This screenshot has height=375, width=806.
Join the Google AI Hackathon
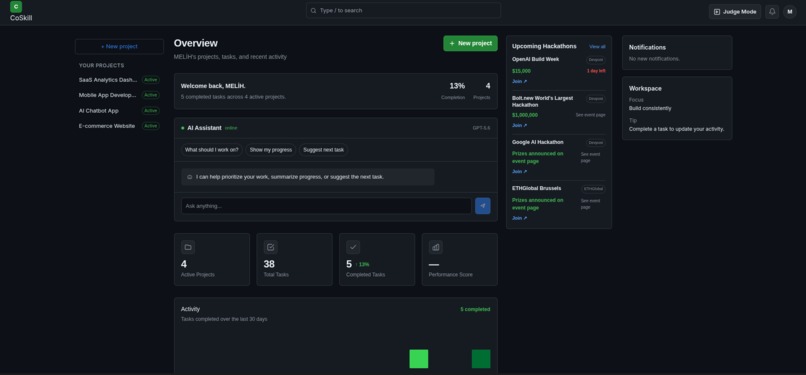click(519, 172)
